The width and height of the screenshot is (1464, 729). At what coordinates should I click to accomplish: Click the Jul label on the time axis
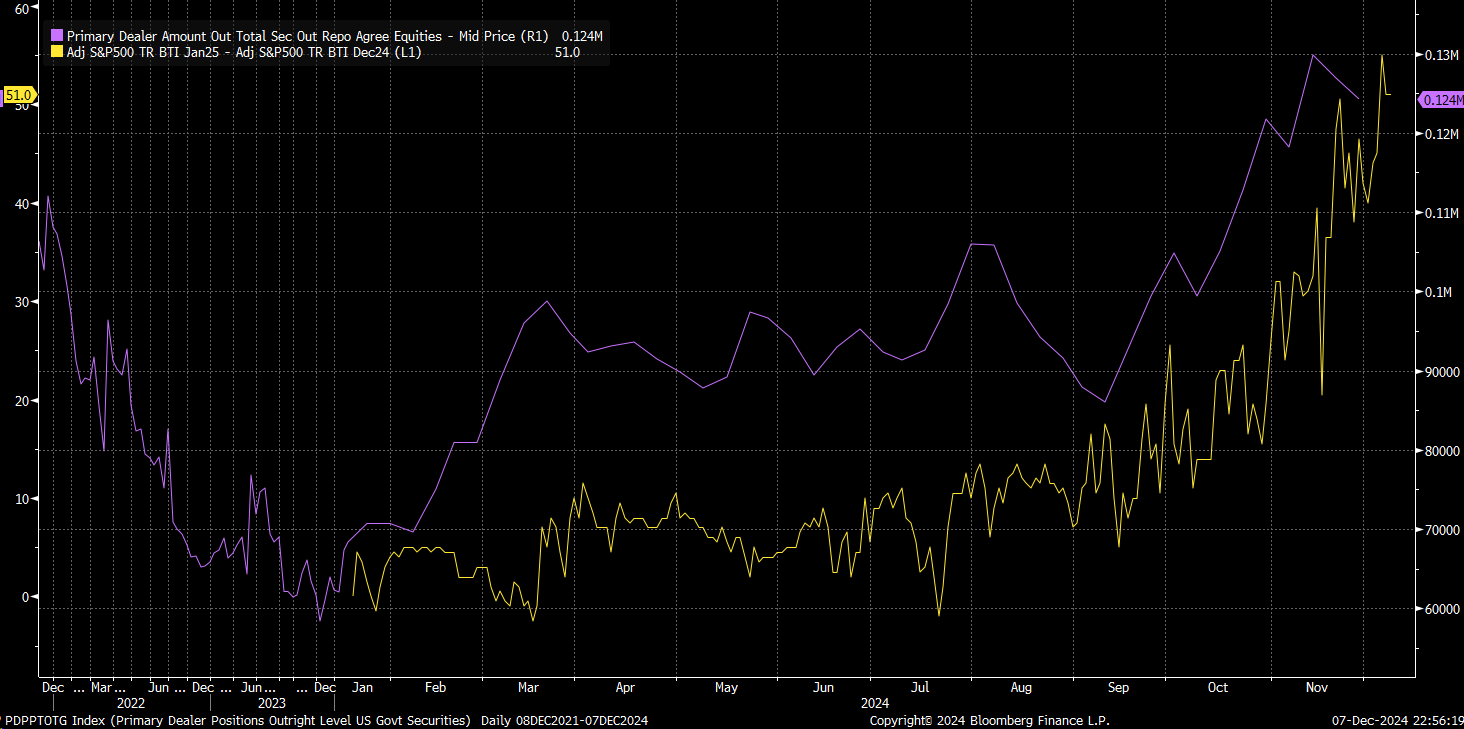[x=920, y=688]
